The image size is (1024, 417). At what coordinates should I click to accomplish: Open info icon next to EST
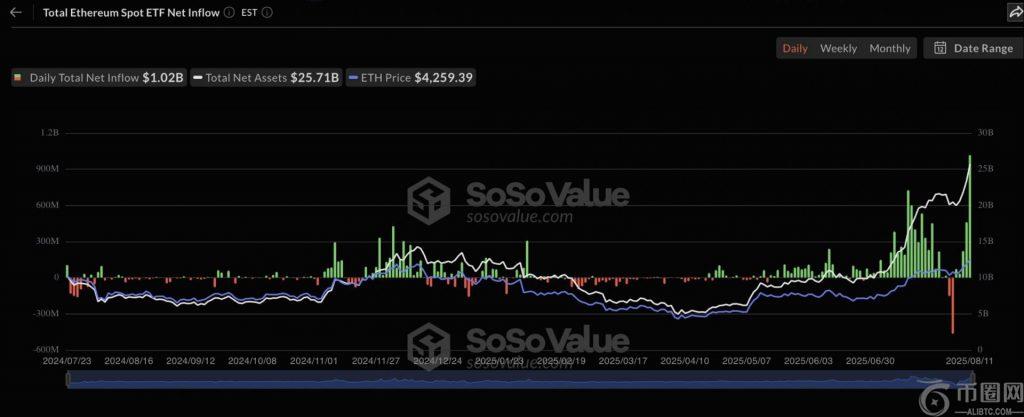(266, 13)
